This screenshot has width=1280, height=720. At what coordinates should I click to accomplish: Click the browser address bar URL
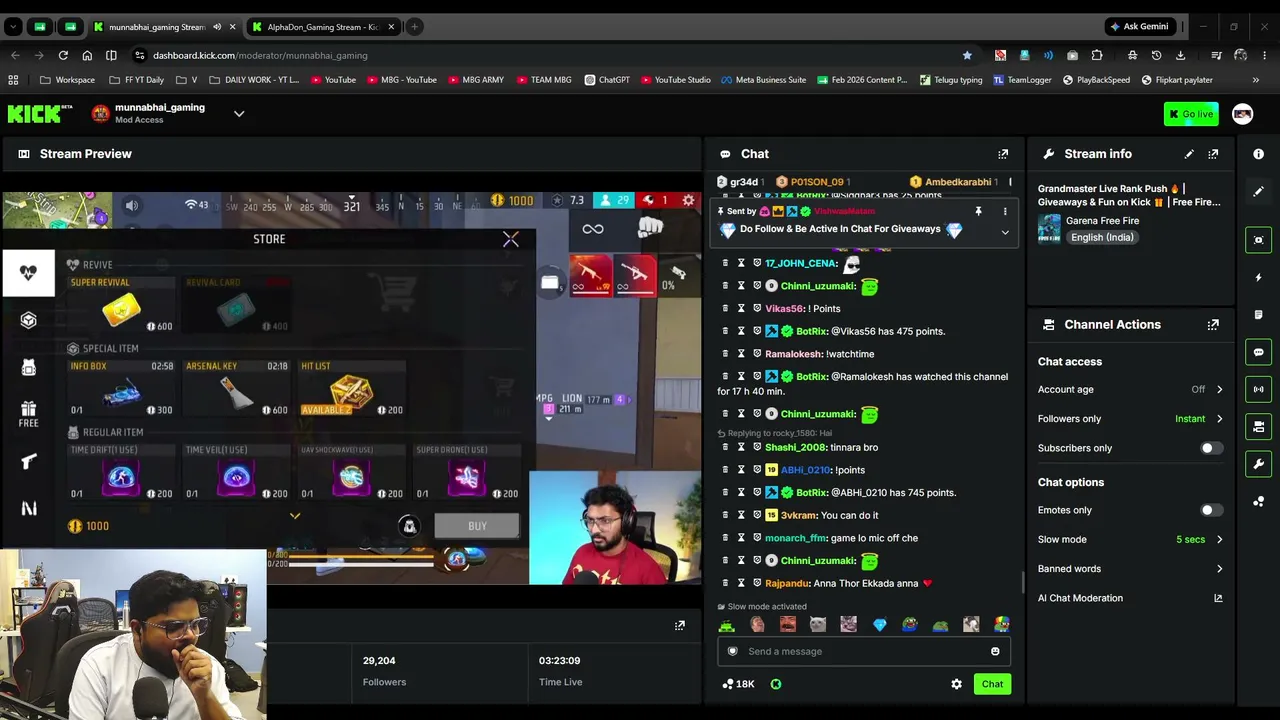click(260, 56)
